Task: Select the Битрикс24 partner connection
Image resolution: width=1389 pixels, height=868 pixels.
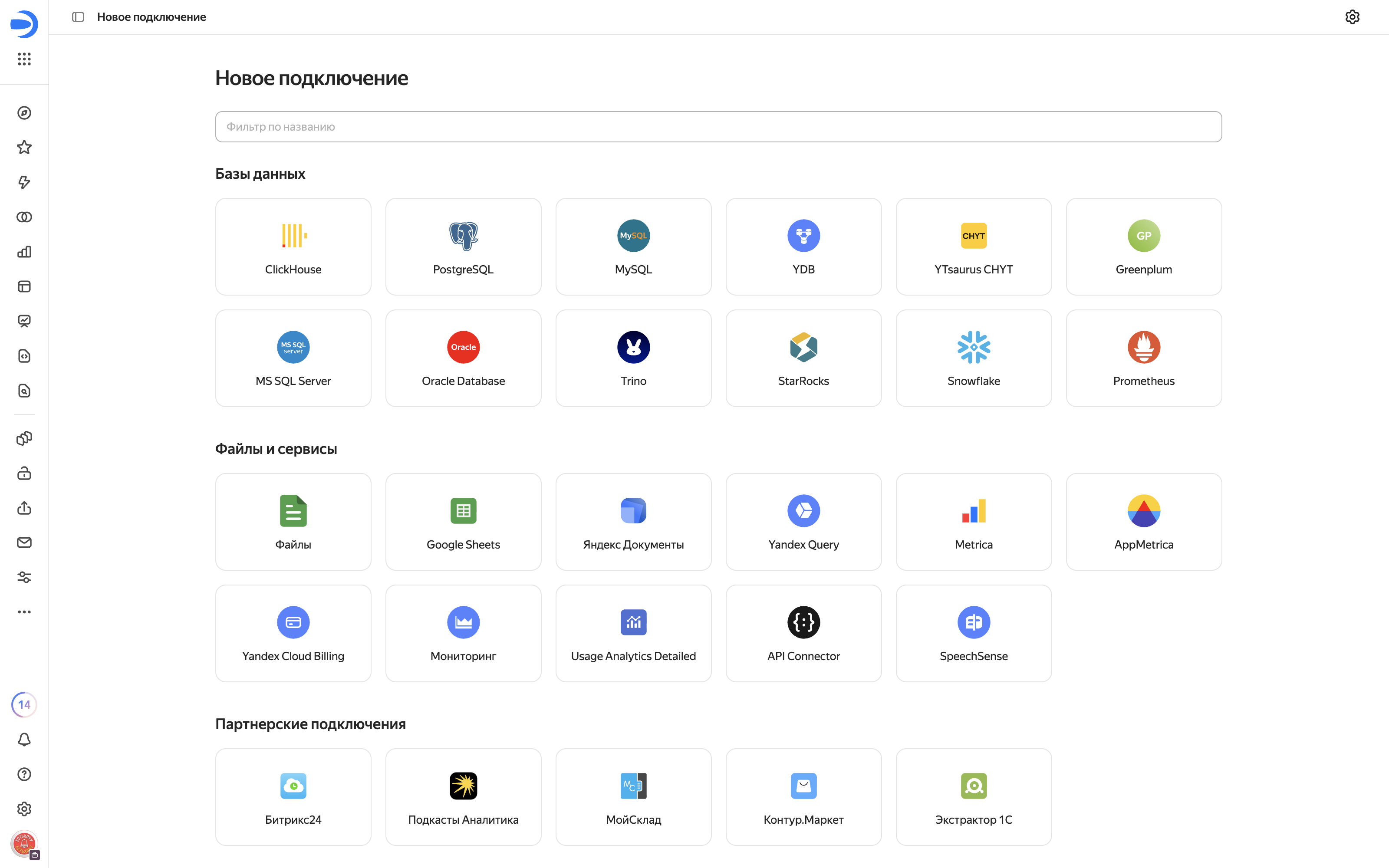Action: pos(293,797)
